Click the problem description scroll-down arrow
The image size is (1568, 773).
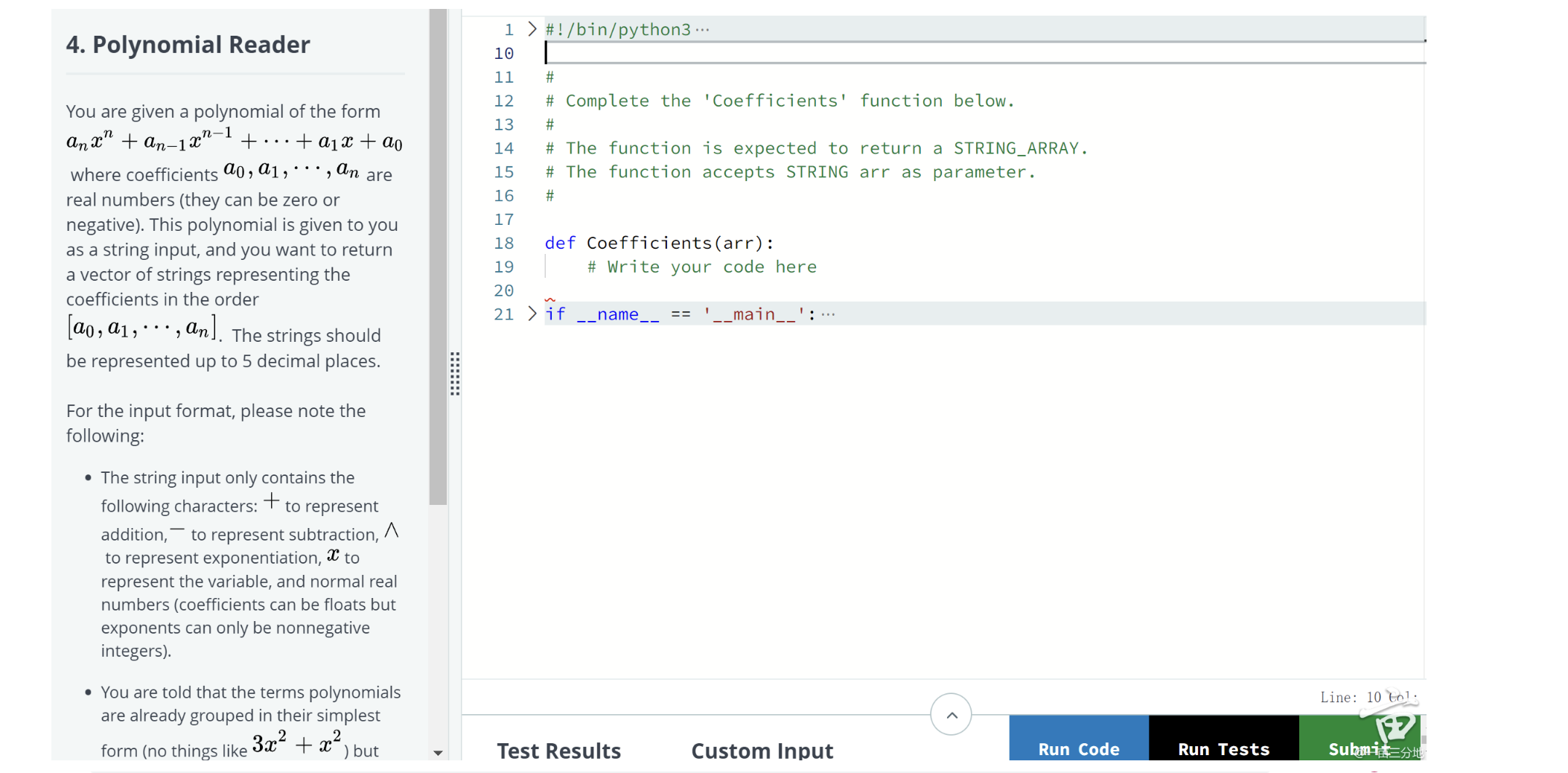[438, 753]
